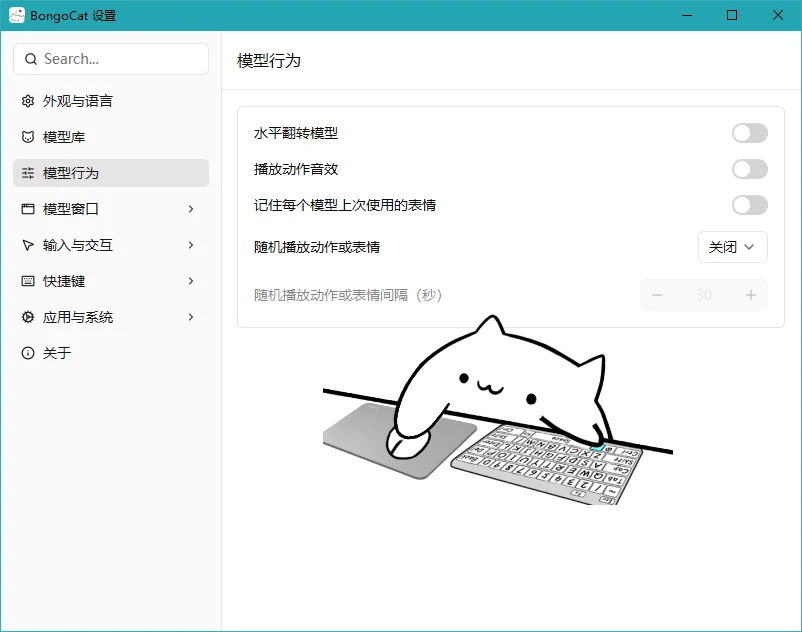The width and height of the screenshot is (802, 632).
Task: Open the 随机播放动作或表情 dropdown showing 关闭
Action: (732, 247)
